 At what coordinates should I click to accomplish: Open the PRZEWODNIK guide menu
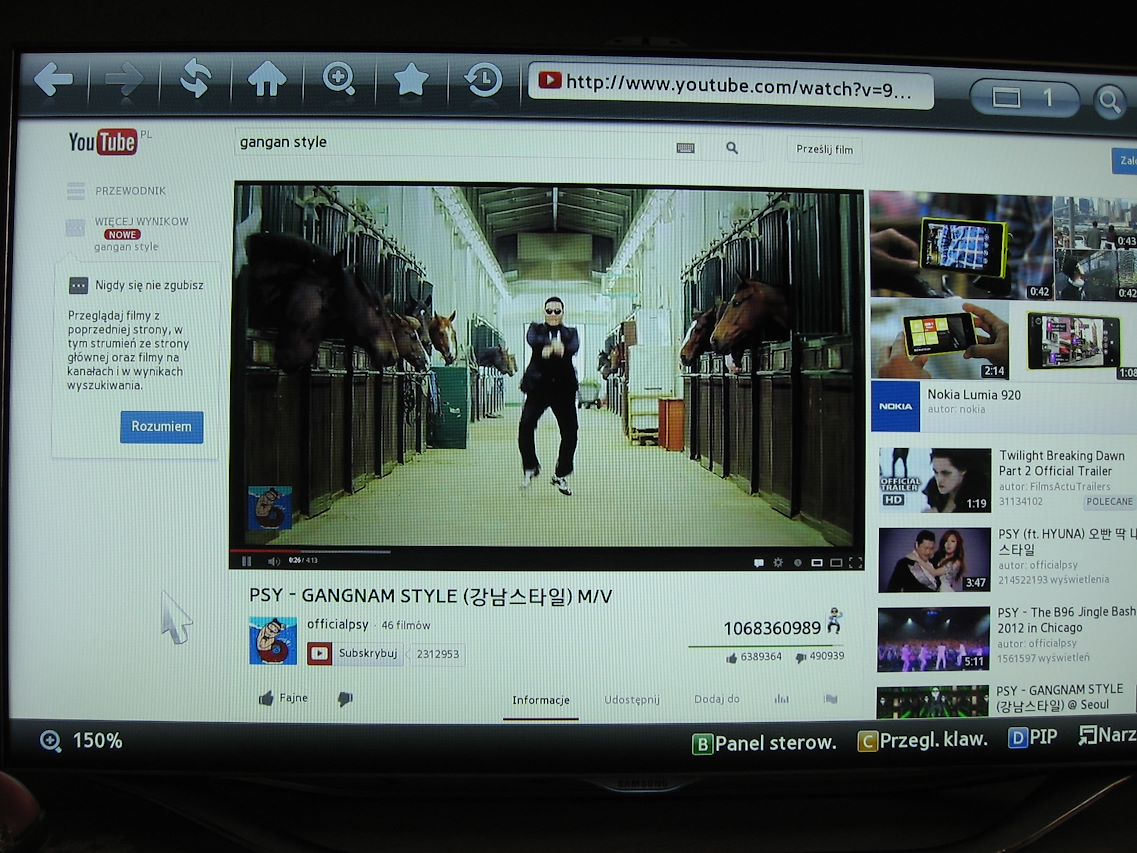[x=116, y=191]
